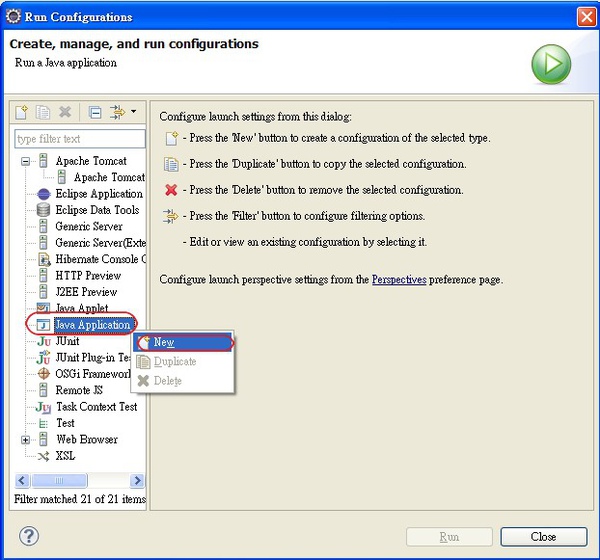Click the HTTP Preview server icon
Screen dimensions: 600x560
43,276
